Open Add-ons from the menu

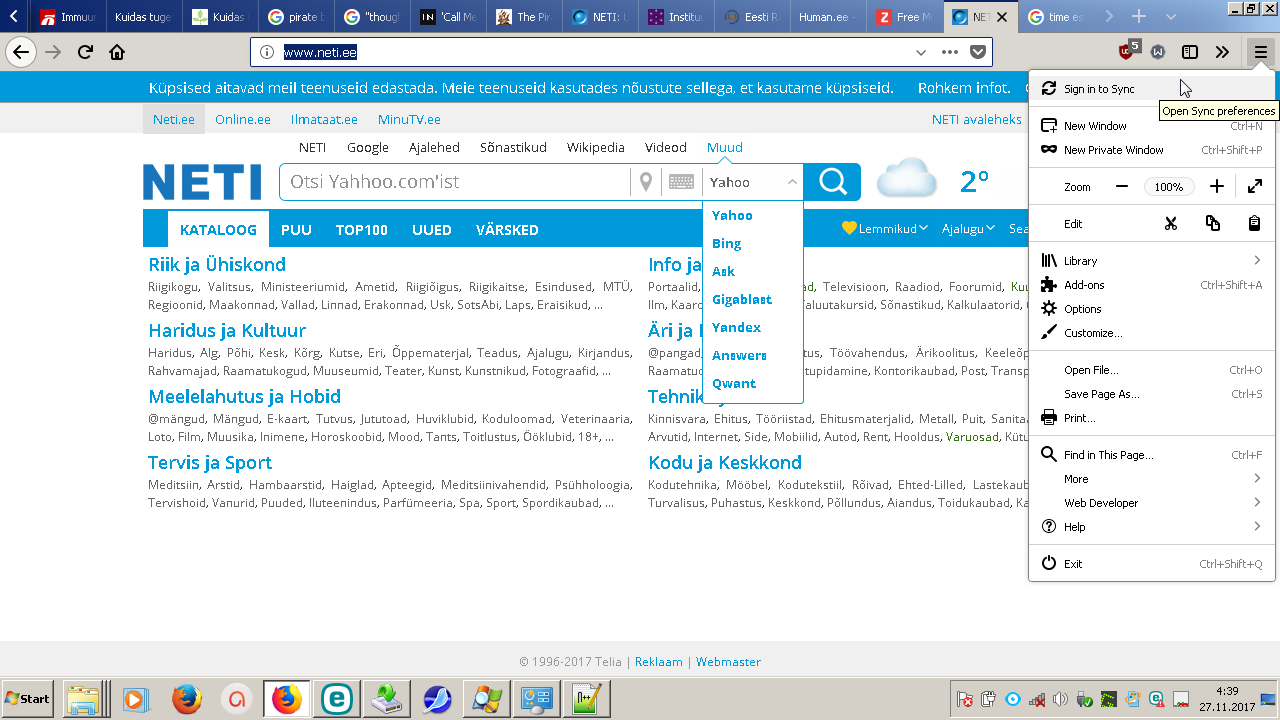point(1152,285)
